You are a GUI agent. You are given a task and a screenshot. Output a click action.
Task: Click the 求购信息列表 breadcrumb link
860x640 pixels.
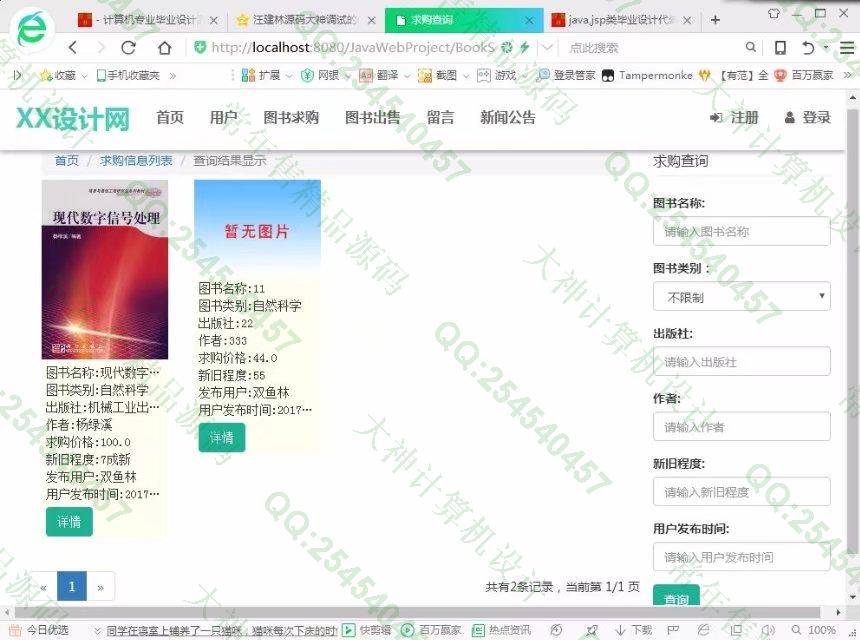[136, 160]
